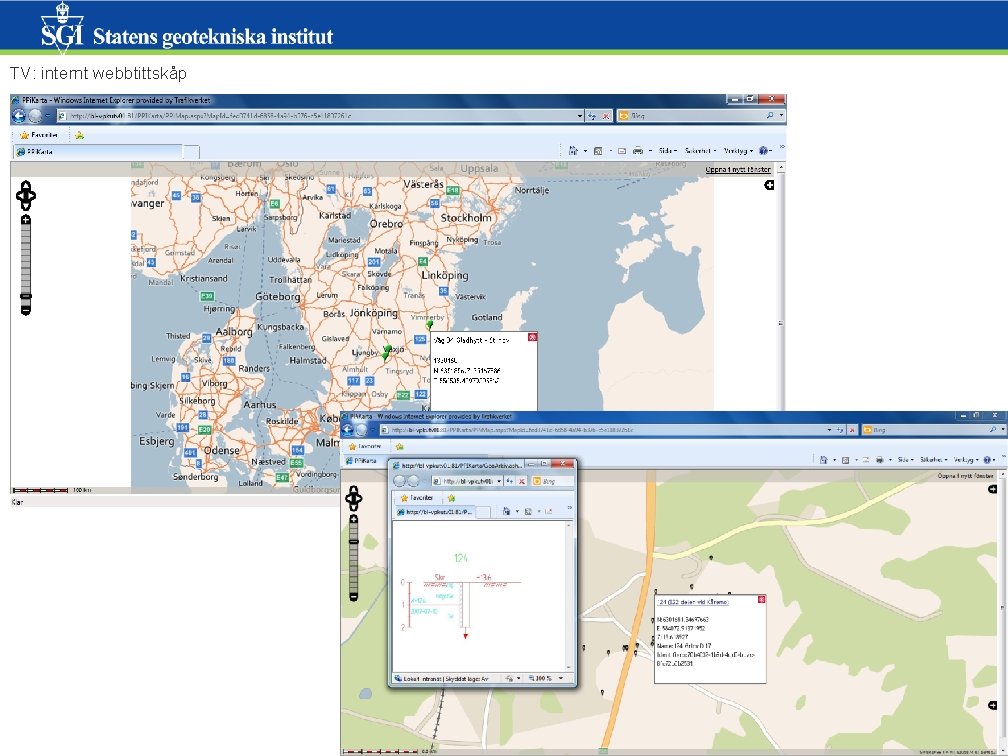This screenshot has height=756, width=1008.
Task: Open the search provider dropdown in upper window
Action: tap(781, 116)
